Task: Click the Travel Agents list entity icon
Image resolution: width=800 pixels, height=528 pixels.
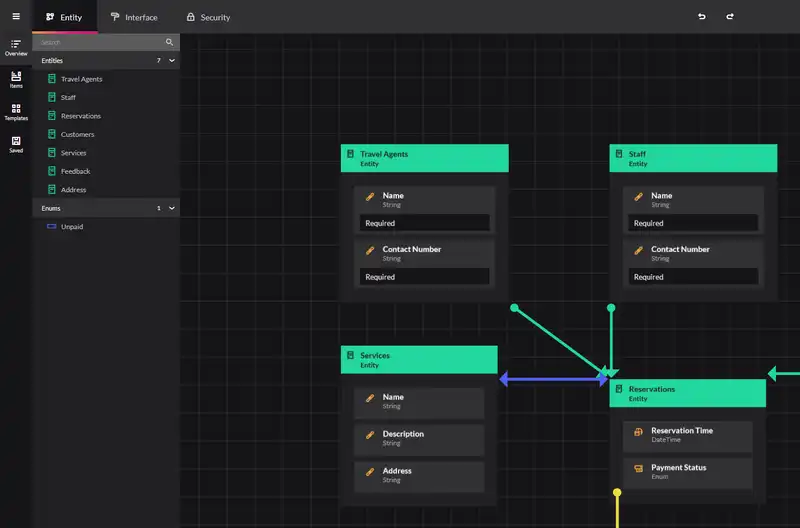Action: 52,79
